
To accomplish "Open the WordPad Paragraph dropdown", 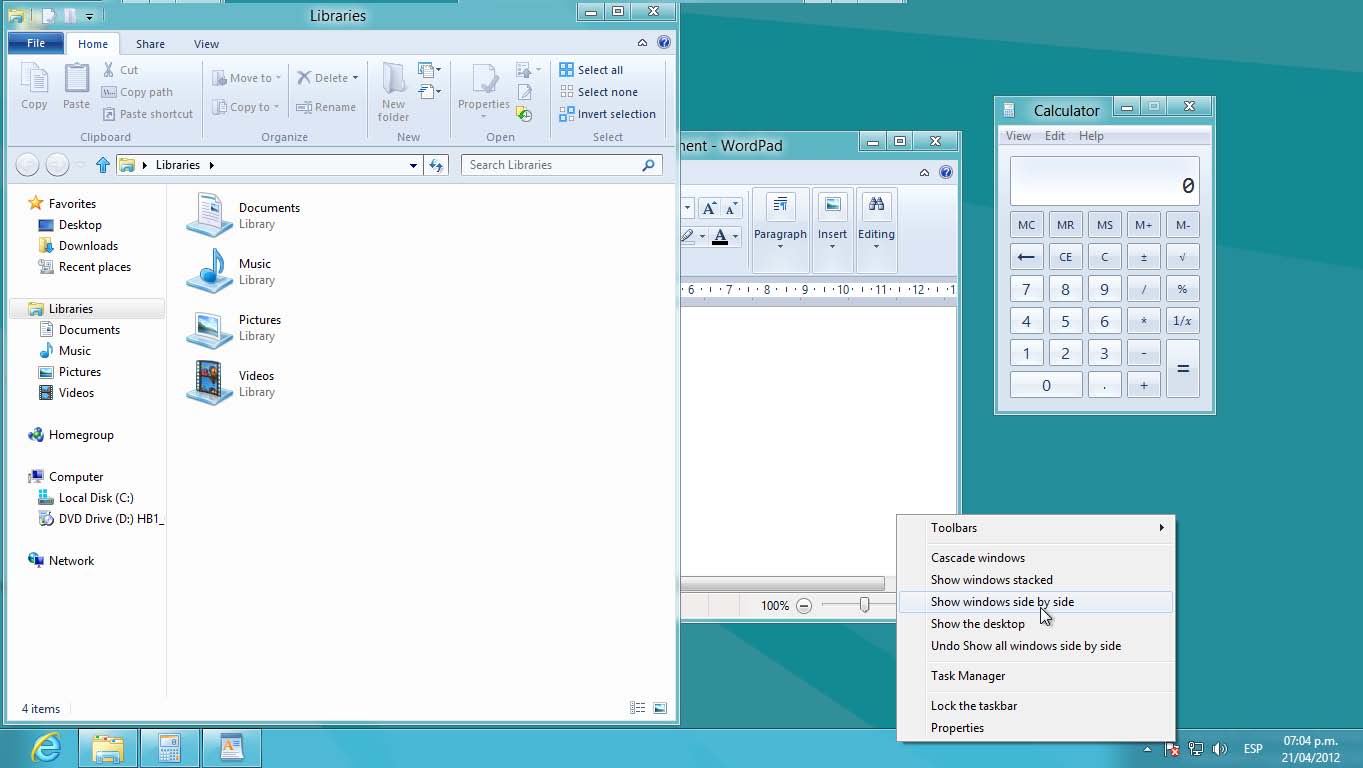I will coord(780,218).
